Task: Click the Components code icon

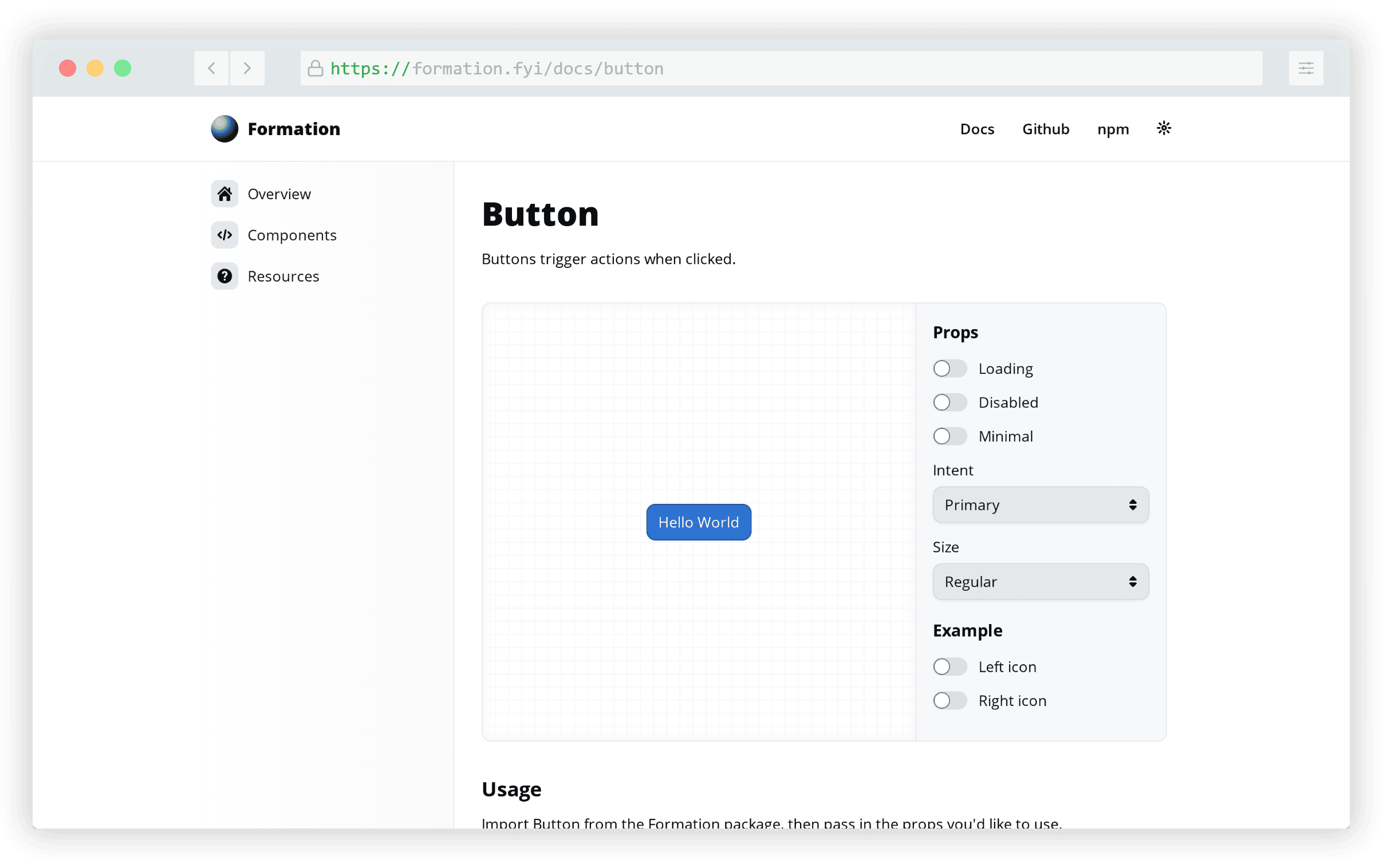Action: pyautogui.click(x=224, y=235)
